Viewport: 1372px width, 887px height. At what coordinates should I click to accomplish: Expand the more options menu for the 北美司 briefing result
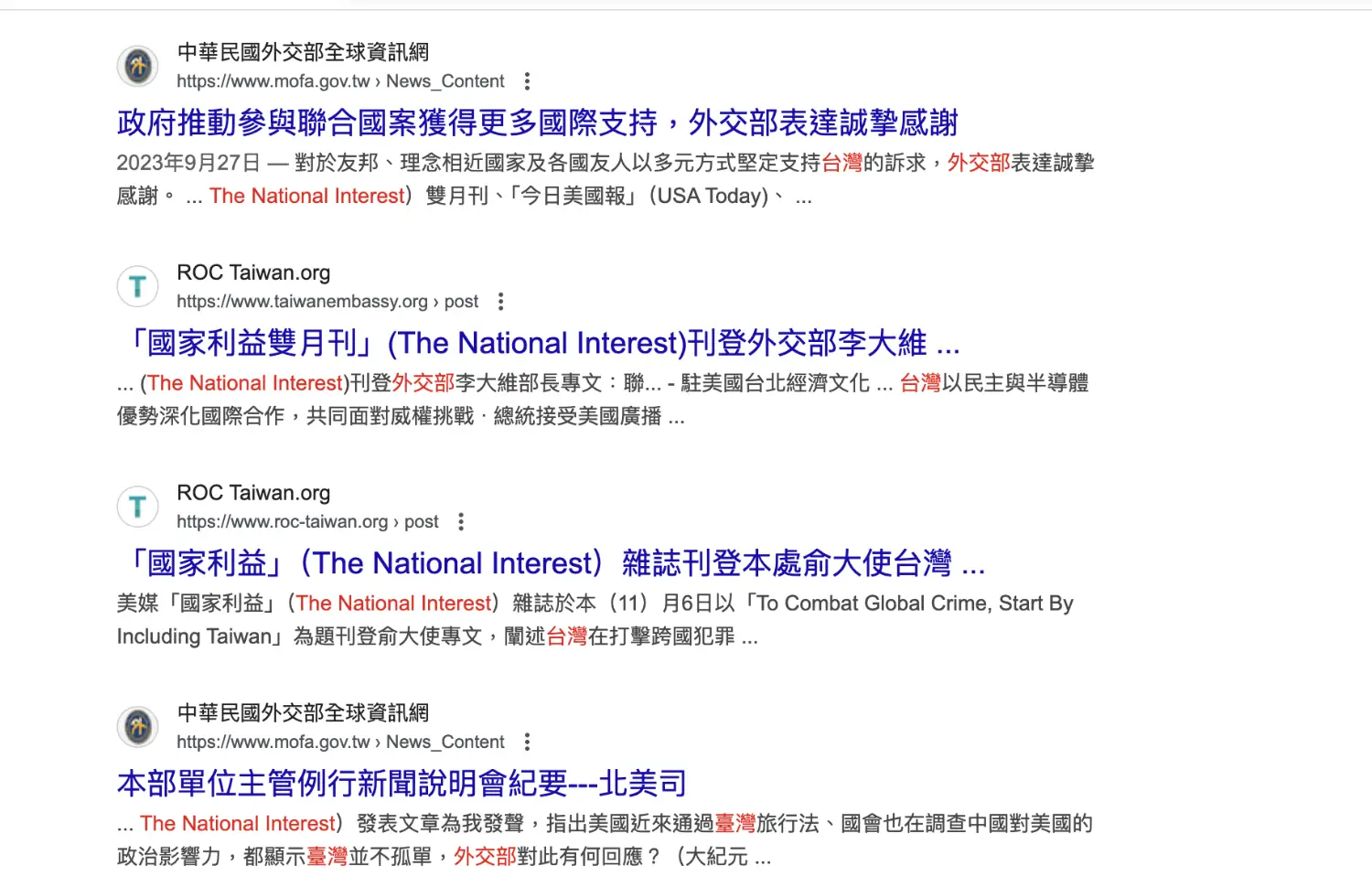click(x=527, y=743)
